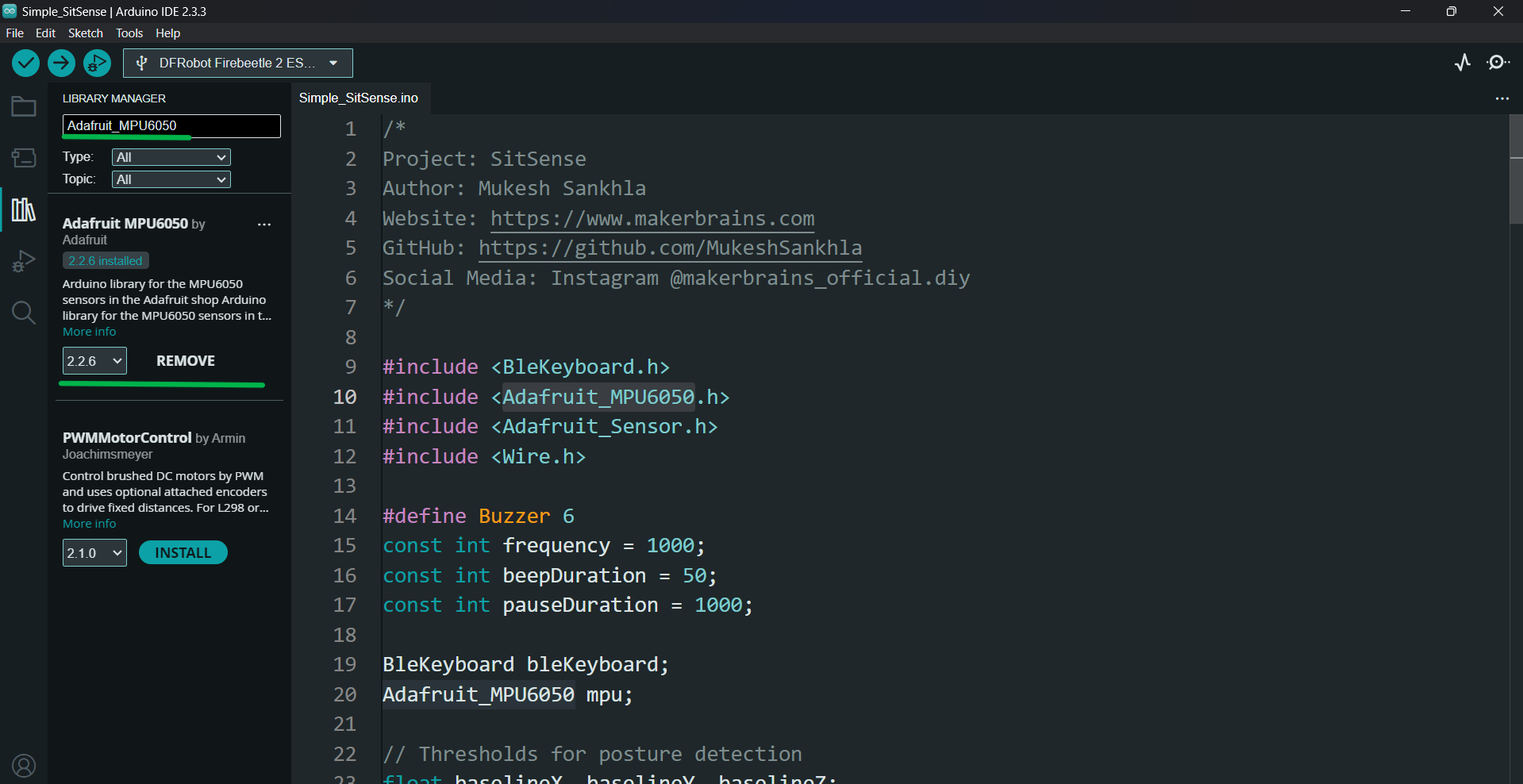Click line number 10 in the gutter
The image size is (1523, 784).
point(344,397)
